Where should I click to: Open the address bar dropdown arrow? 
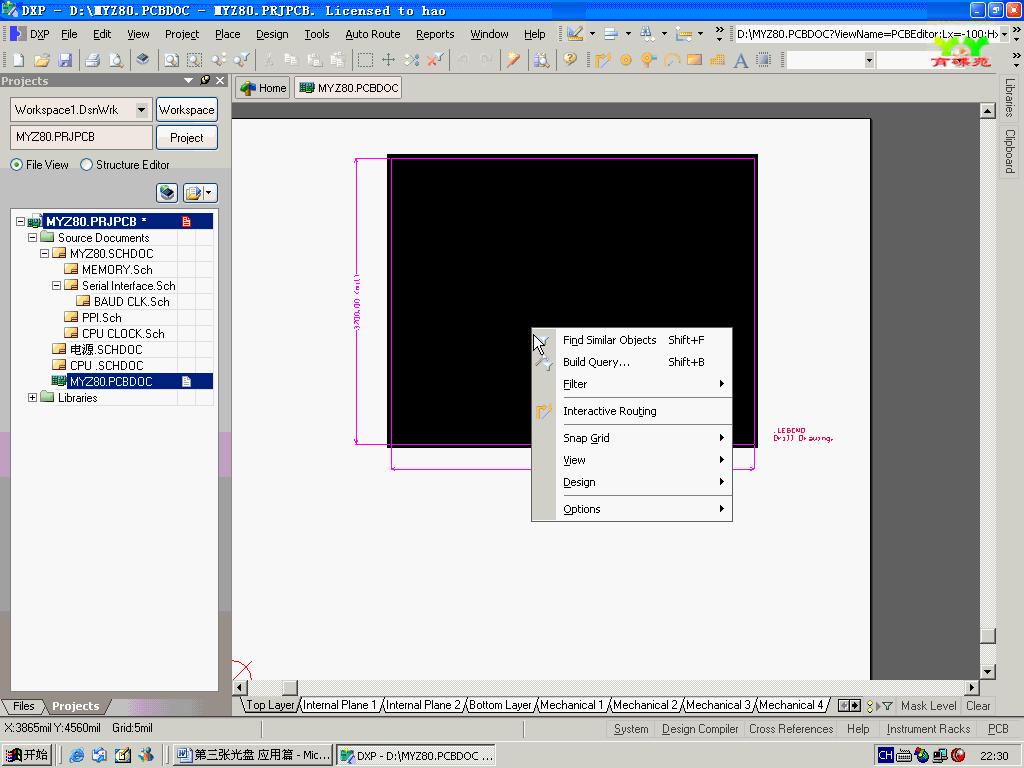1004,34
